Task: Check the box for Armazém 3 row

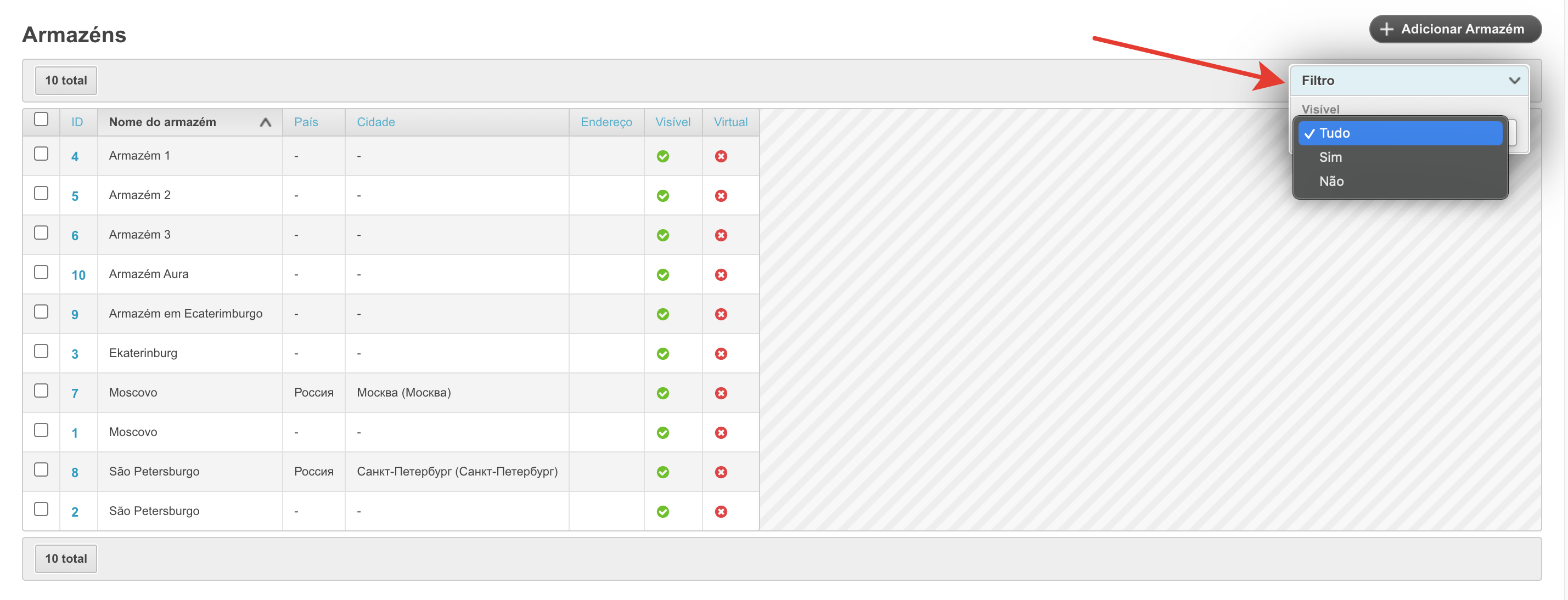Action: click(x=41, y=233)
